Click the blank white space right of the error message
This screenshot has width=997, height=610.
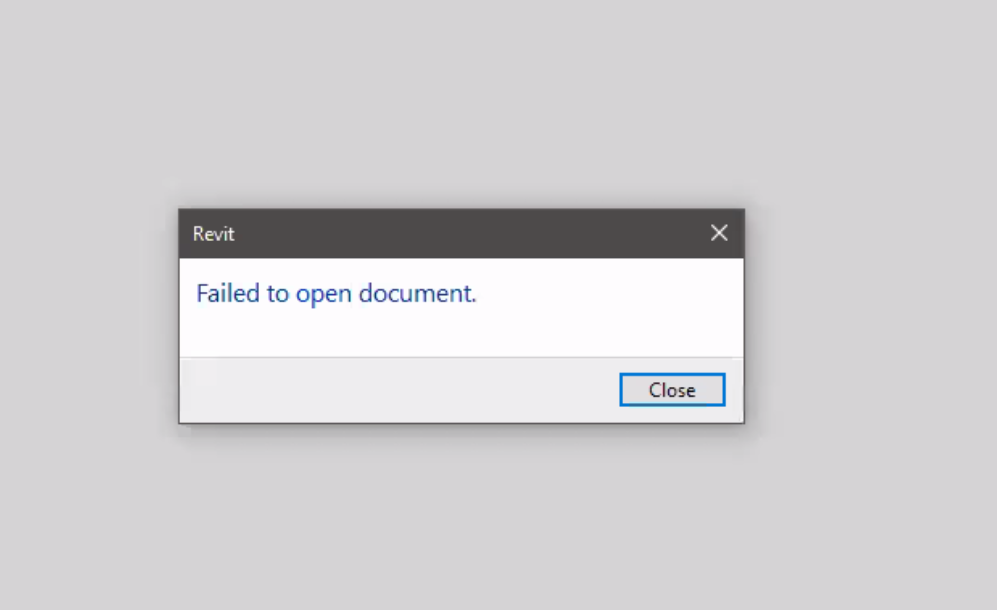pyautogui.click(x=609, y=293)
